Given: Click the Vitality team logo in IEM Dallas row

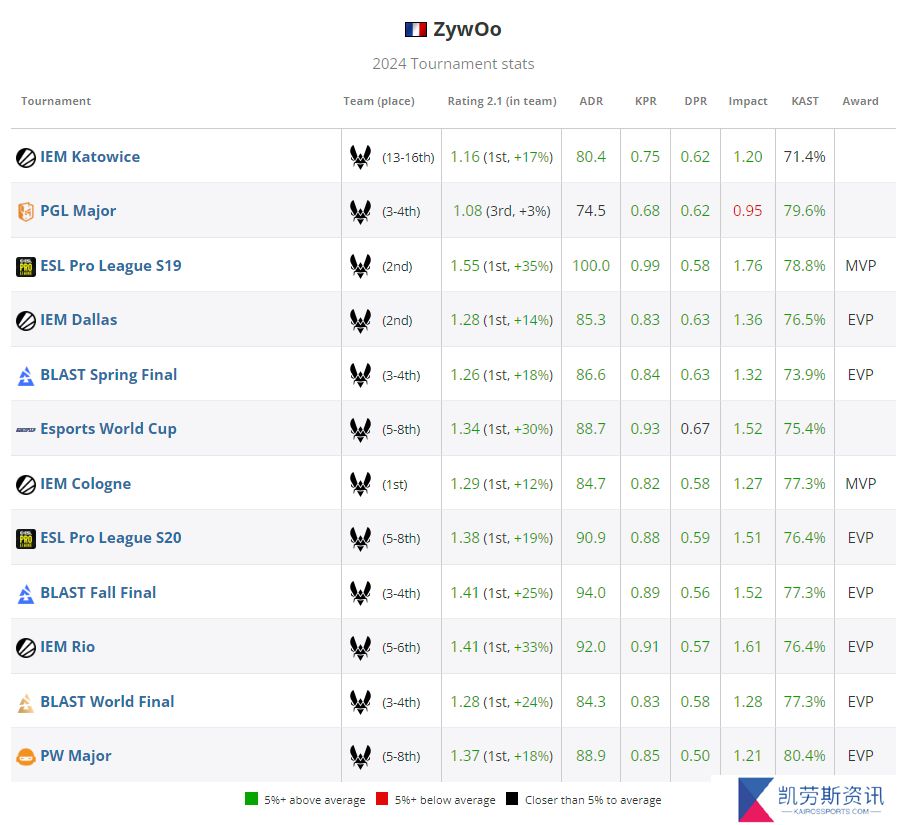Looking at the screenshot, I should pos(360,321).
